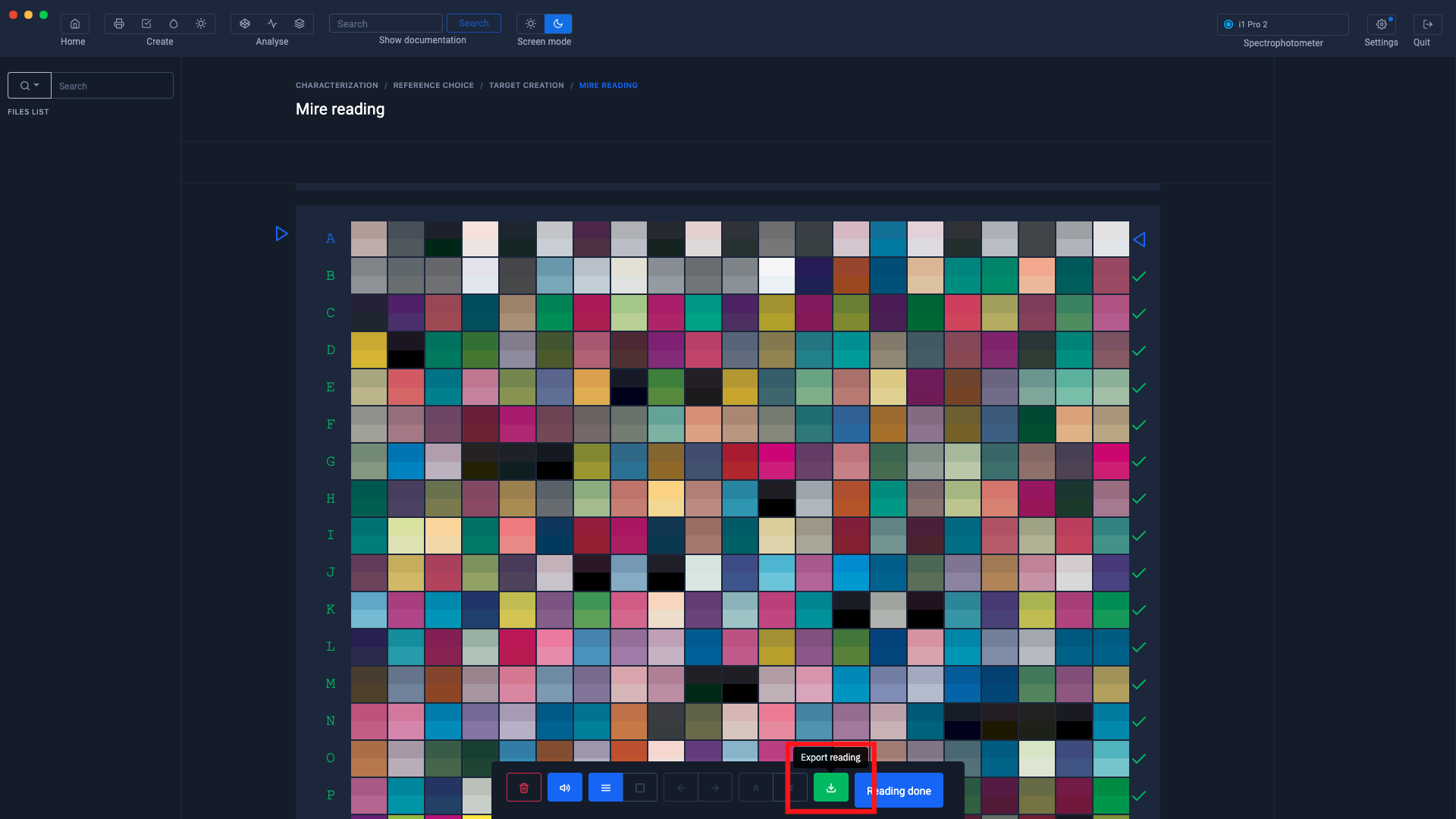The image size is (1456, 819).
Task: Click the green checkmark beside row D
Action: pos(1139,351)
